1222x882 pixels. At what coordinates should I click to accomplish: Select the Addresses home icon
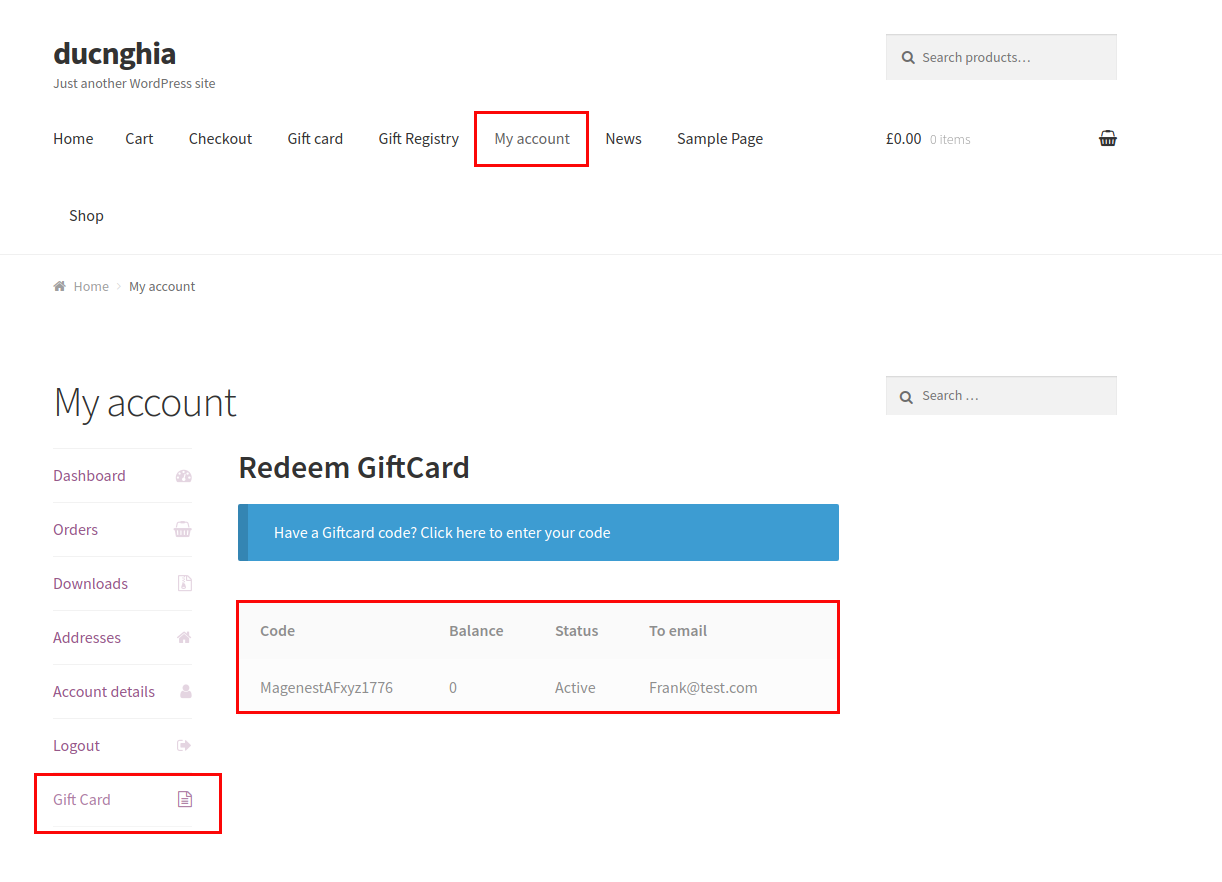tap(183, 637)
